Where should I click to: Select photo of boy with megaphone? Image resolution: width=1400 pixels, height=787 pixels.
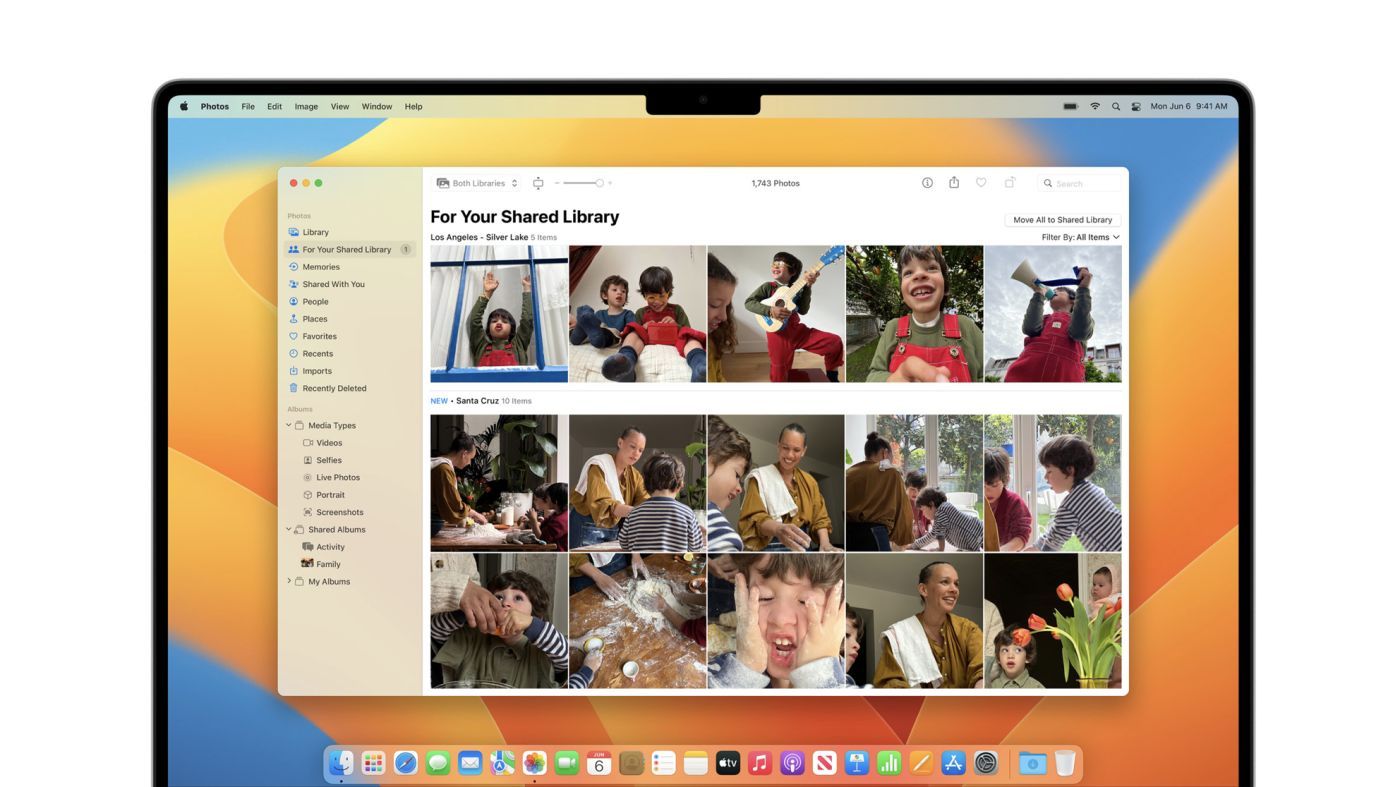(x=1053, y=314)
